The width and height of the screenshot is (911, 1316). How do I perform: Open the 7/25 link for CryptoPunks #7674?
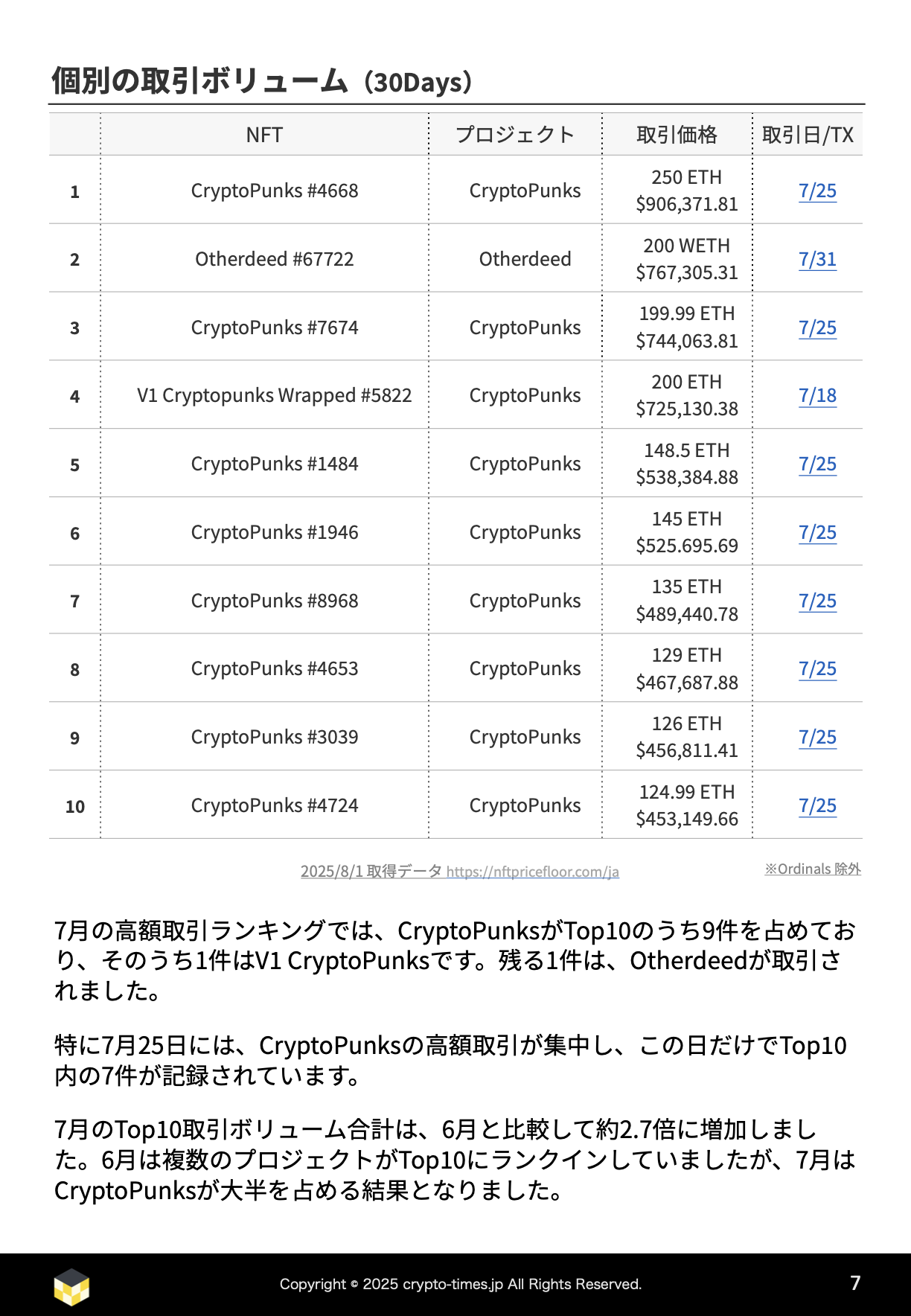coord(817,328)
